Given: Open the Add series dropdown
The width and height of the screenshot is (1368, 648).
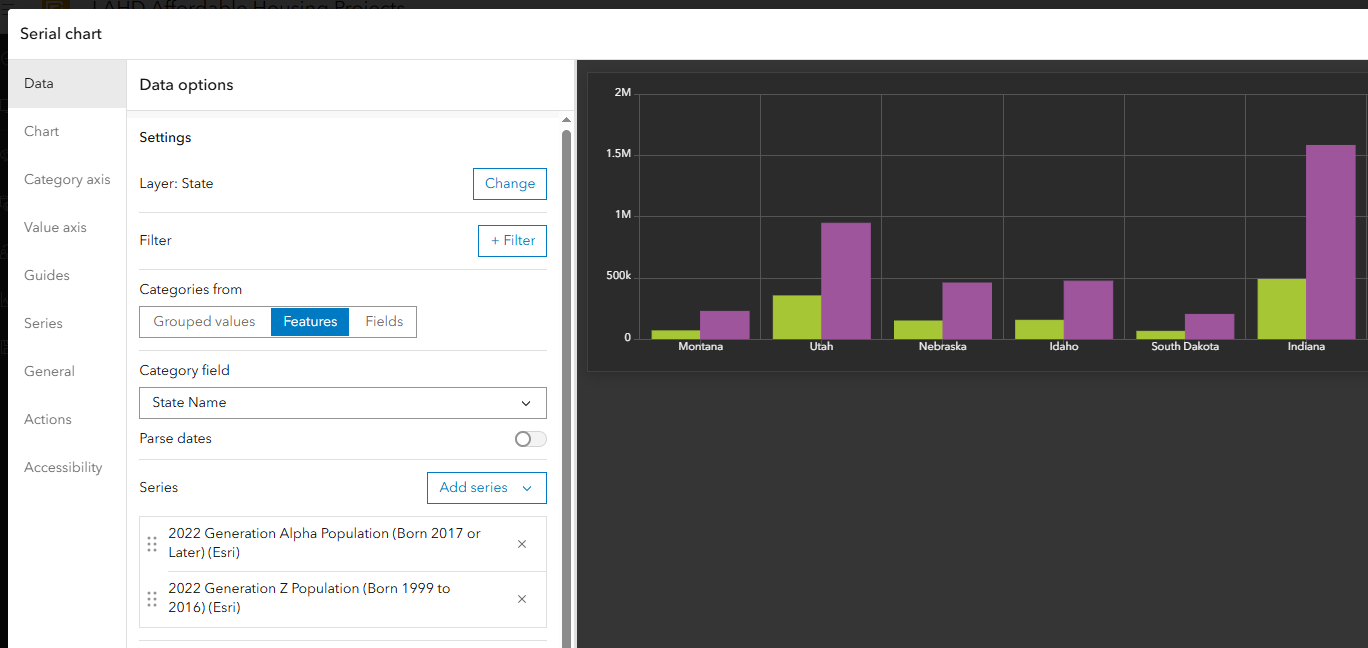Looking at the screenshot, I should click(x=486, y=487).
